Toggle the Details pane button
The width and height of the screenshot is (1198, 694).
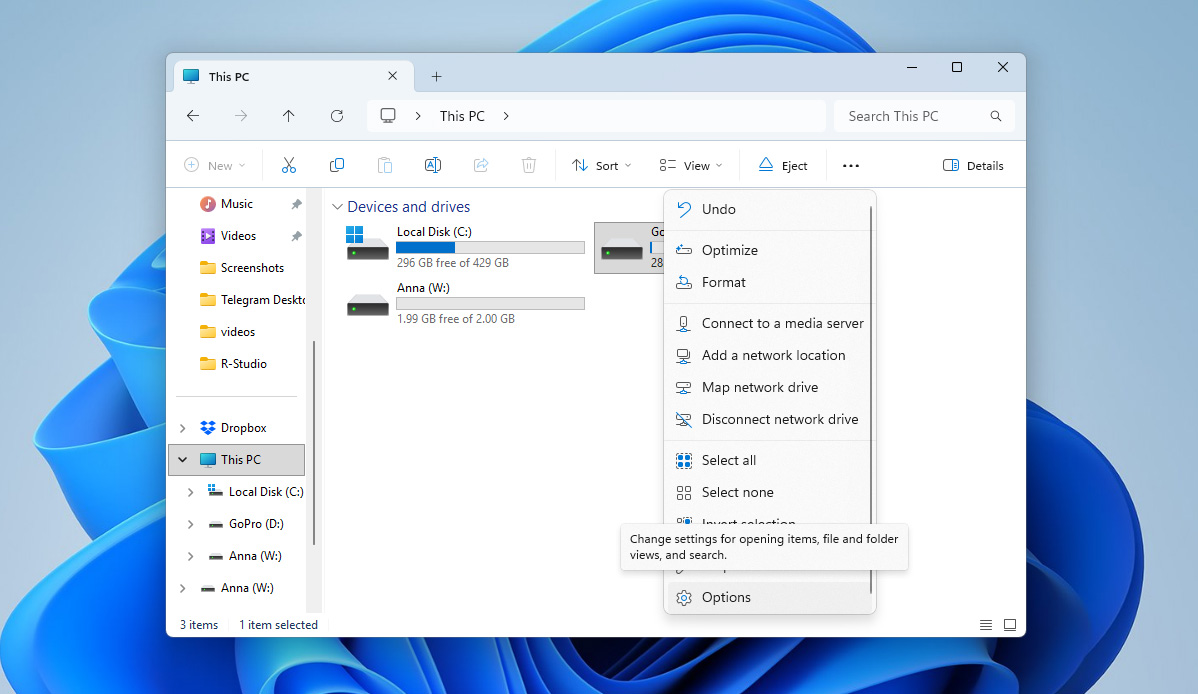pyautogui.click(x=972, y=165)
